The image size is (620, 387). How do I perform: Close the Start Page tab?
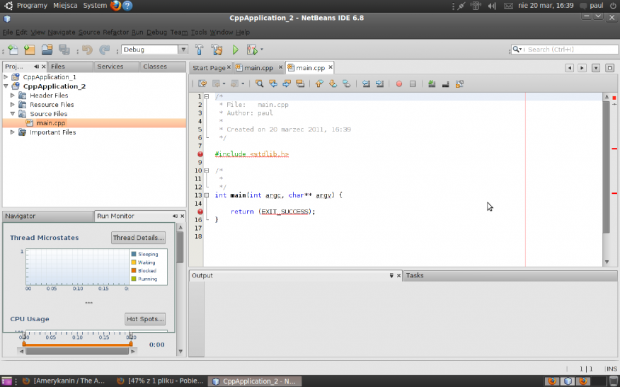[x=229, y=68]
